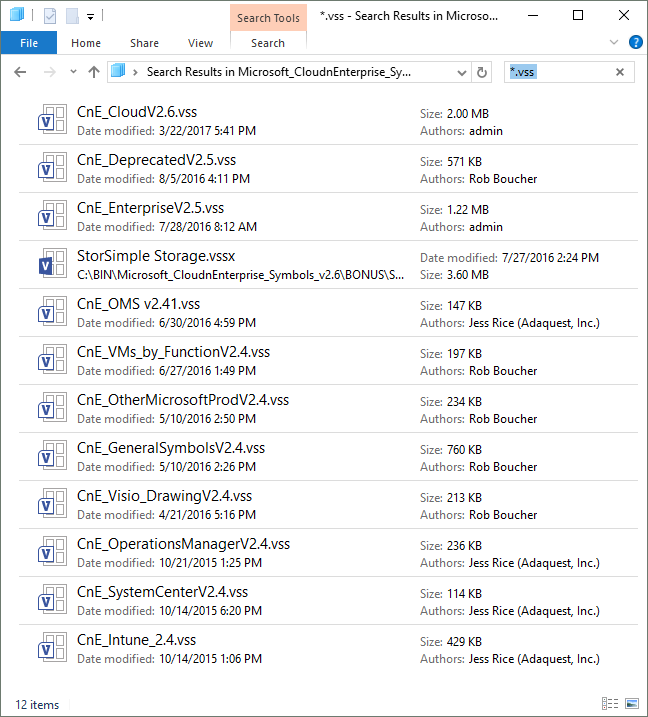Screen dimensions: 648x717
Task: Open the Home ribbon tab
Action: pos(86,43)
